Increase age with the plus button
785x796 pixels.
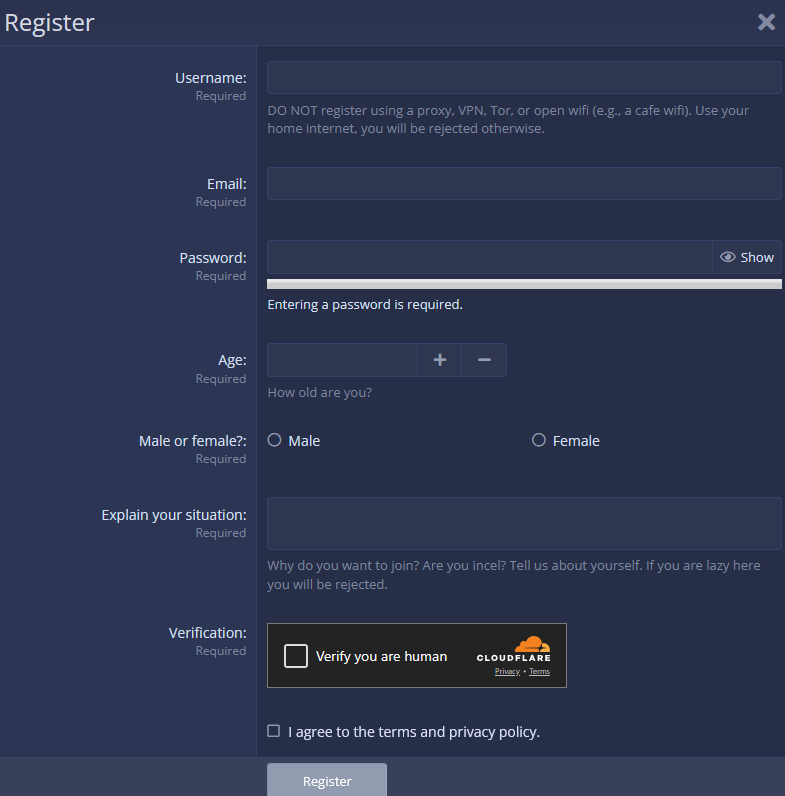tap(439, 360)
